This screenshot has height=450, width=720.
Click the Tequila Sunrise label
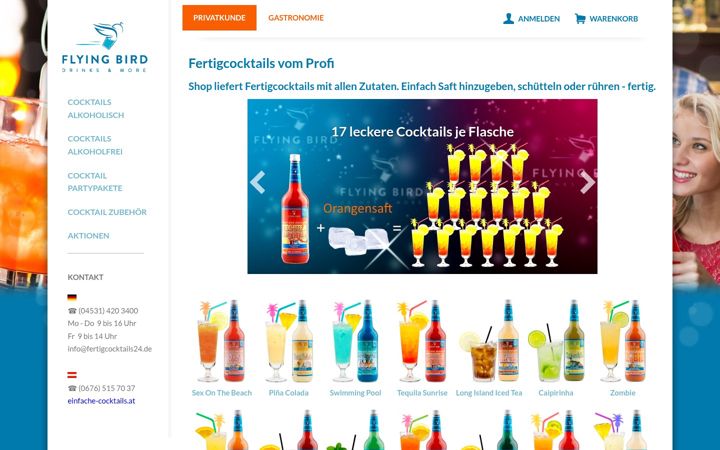click(422, 393)
